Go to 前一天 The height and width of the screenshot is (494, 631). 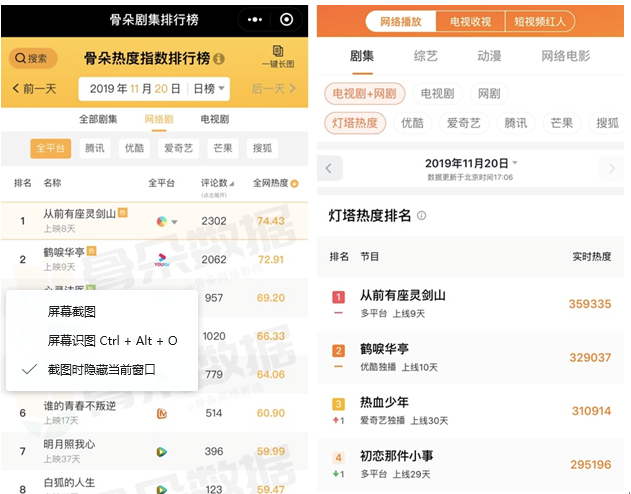tap(34, 89)
